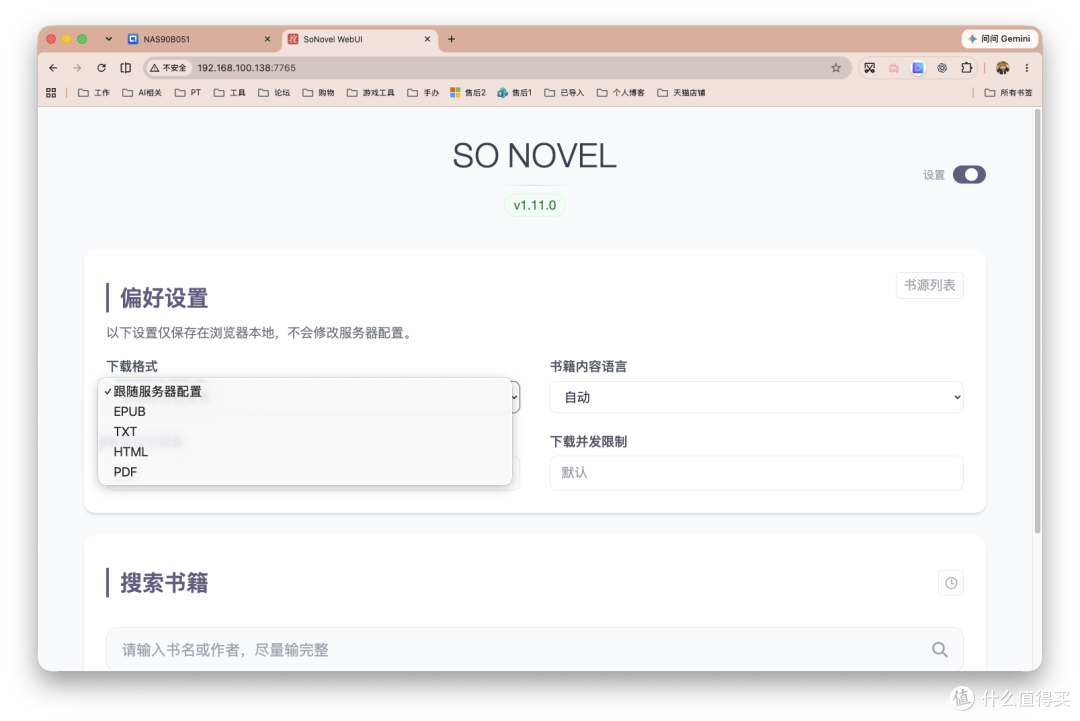The image size is (1080, 721).
Task: Click the search magnifier icon
Action: [x=939, y=649]
